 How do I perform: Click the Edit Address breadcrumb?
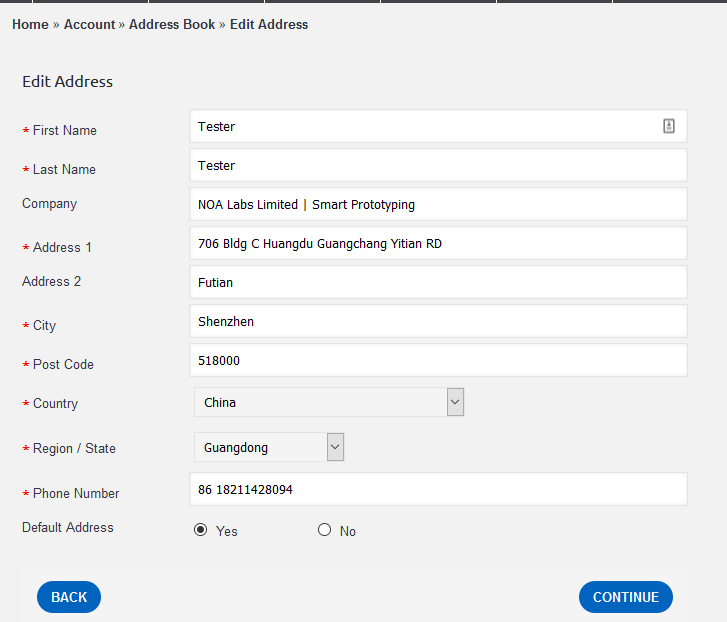[x=269, y=25]
